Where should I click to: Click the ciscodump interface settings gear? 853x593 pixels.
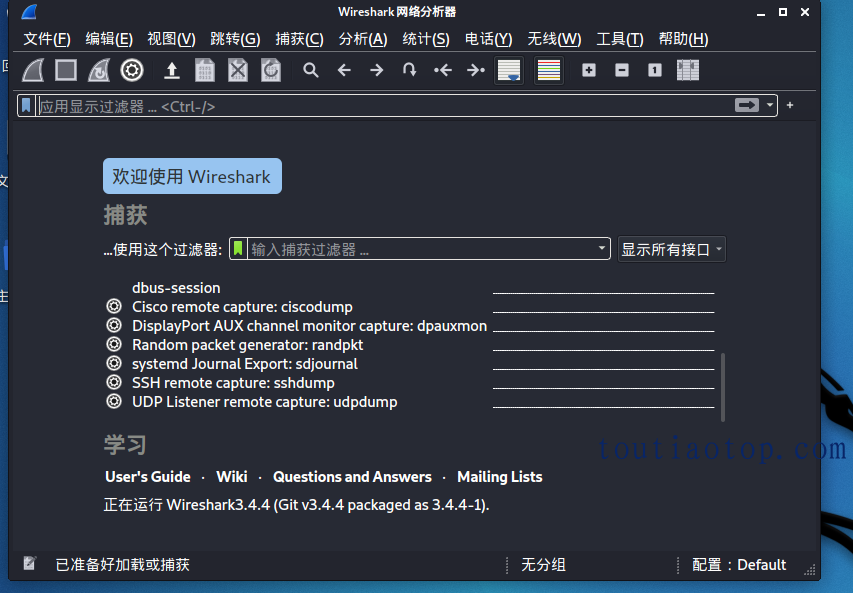pos(114,306)
